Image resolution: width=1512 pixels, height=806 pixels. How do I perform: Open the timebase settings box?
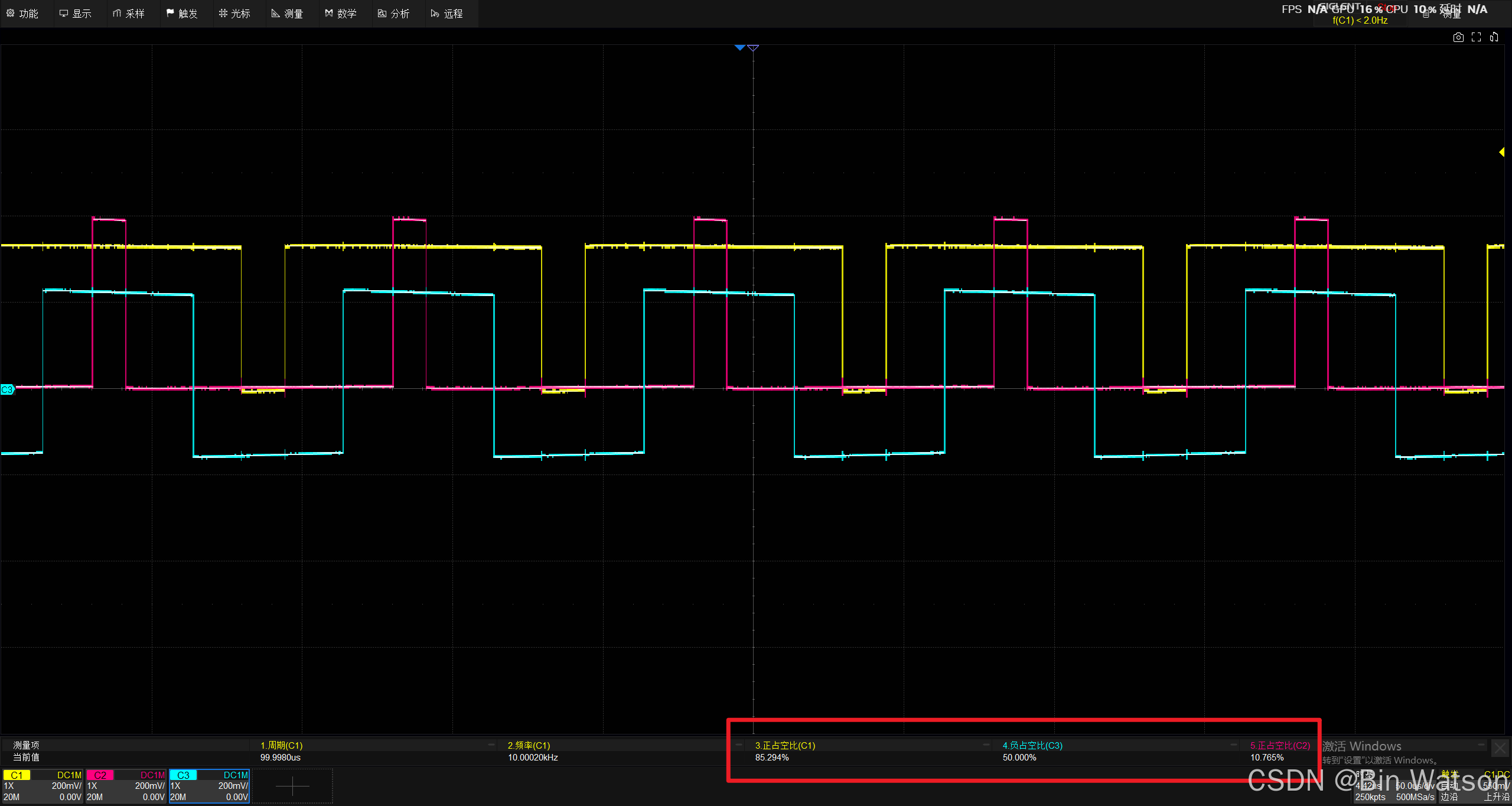pyautogui.click(x=1395, y=786)
